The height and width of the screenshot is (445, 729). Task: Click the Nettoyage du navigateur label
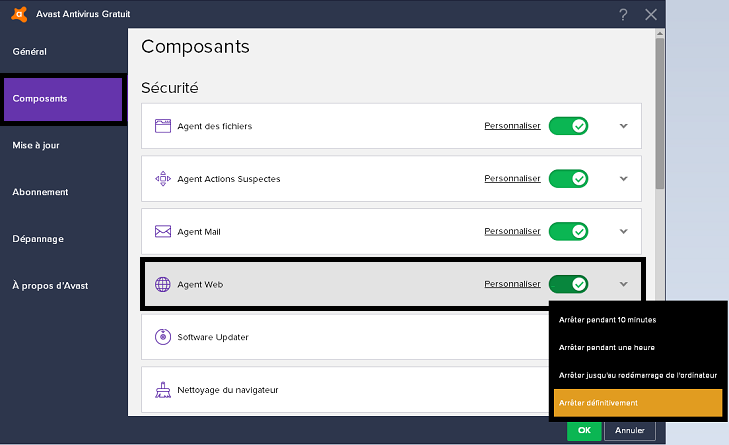(x=228, y=390)
